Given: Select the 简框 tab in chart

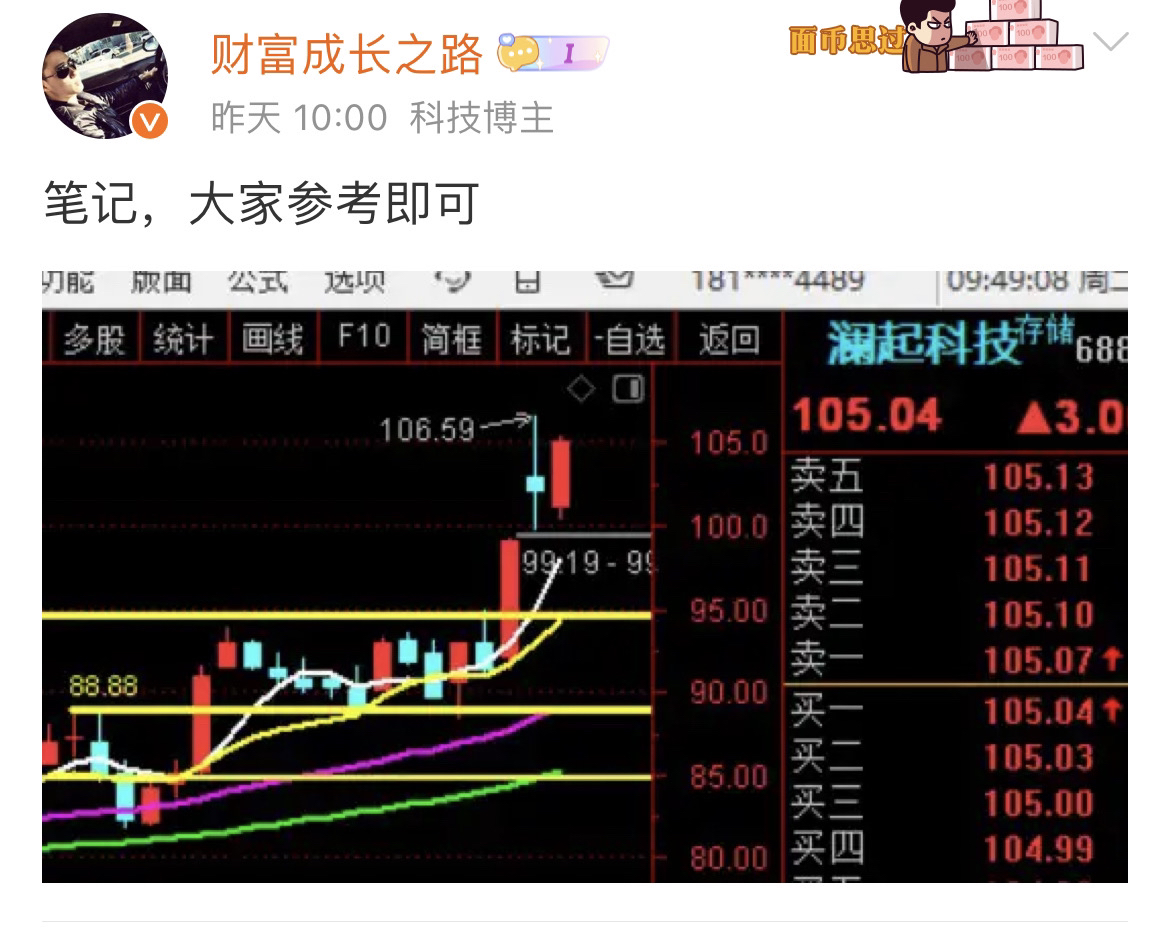Looking at the screenshot, I should pos(451,339).
